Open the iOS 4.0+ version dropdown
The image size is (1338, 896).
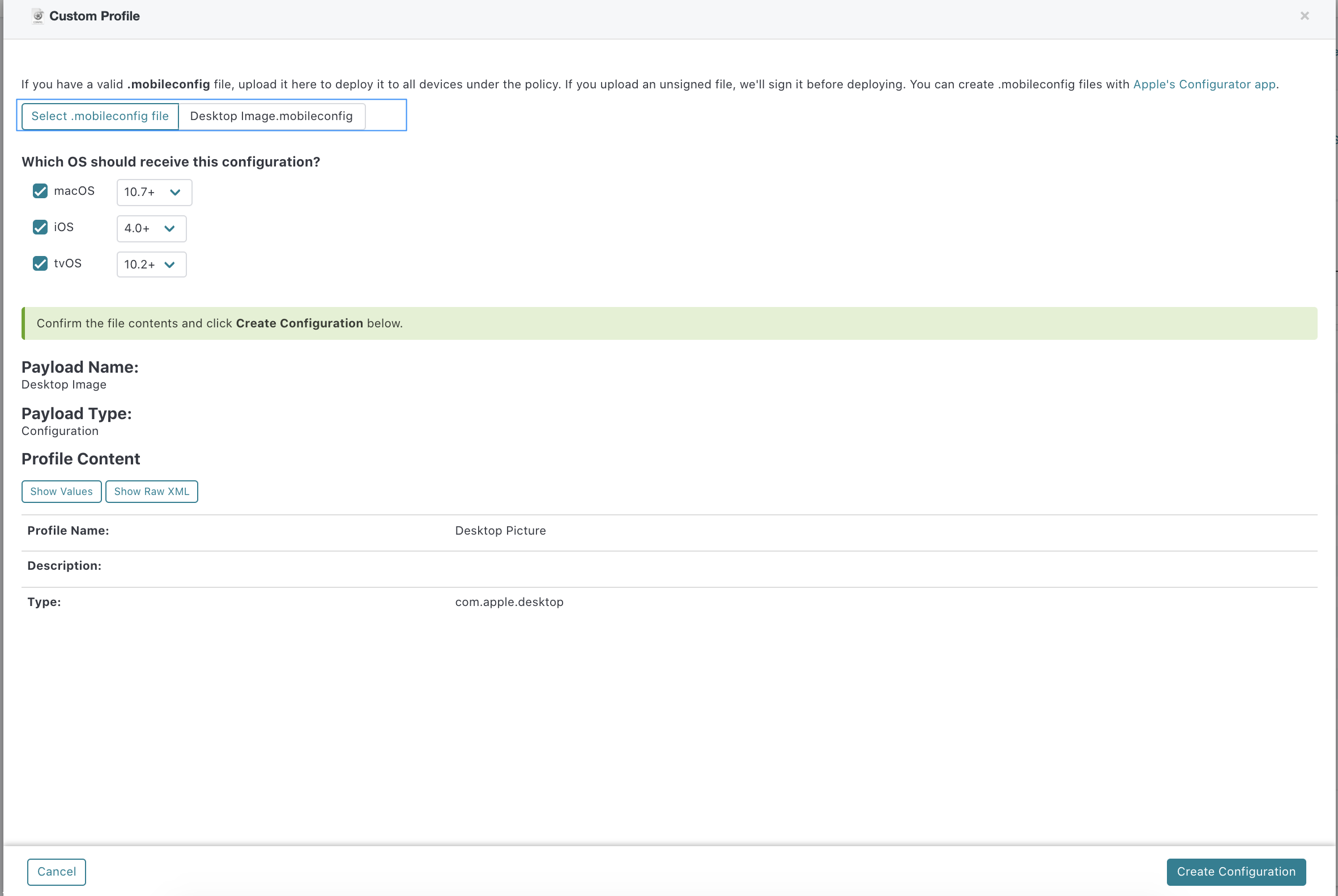[x=151, y=229]
